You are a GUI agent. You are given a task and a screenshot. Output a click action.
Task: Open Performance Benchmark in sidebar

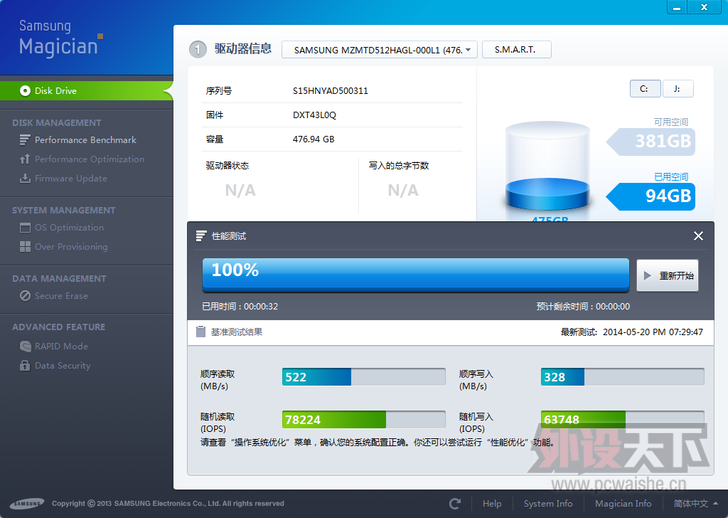[x=85, y=140]
